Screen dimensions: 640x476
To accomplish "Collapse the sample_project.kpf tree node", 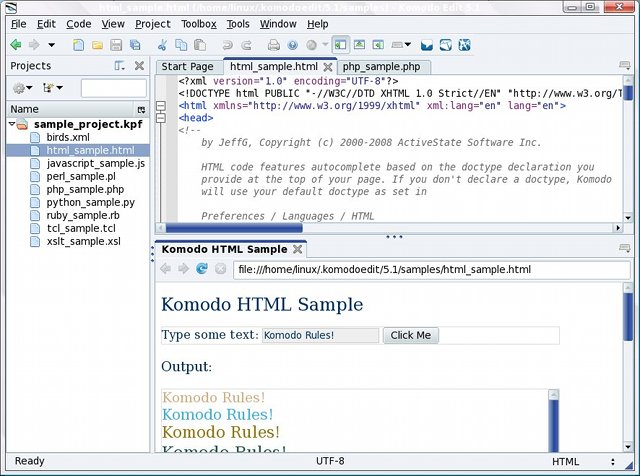I will click(x=12, y=124).
